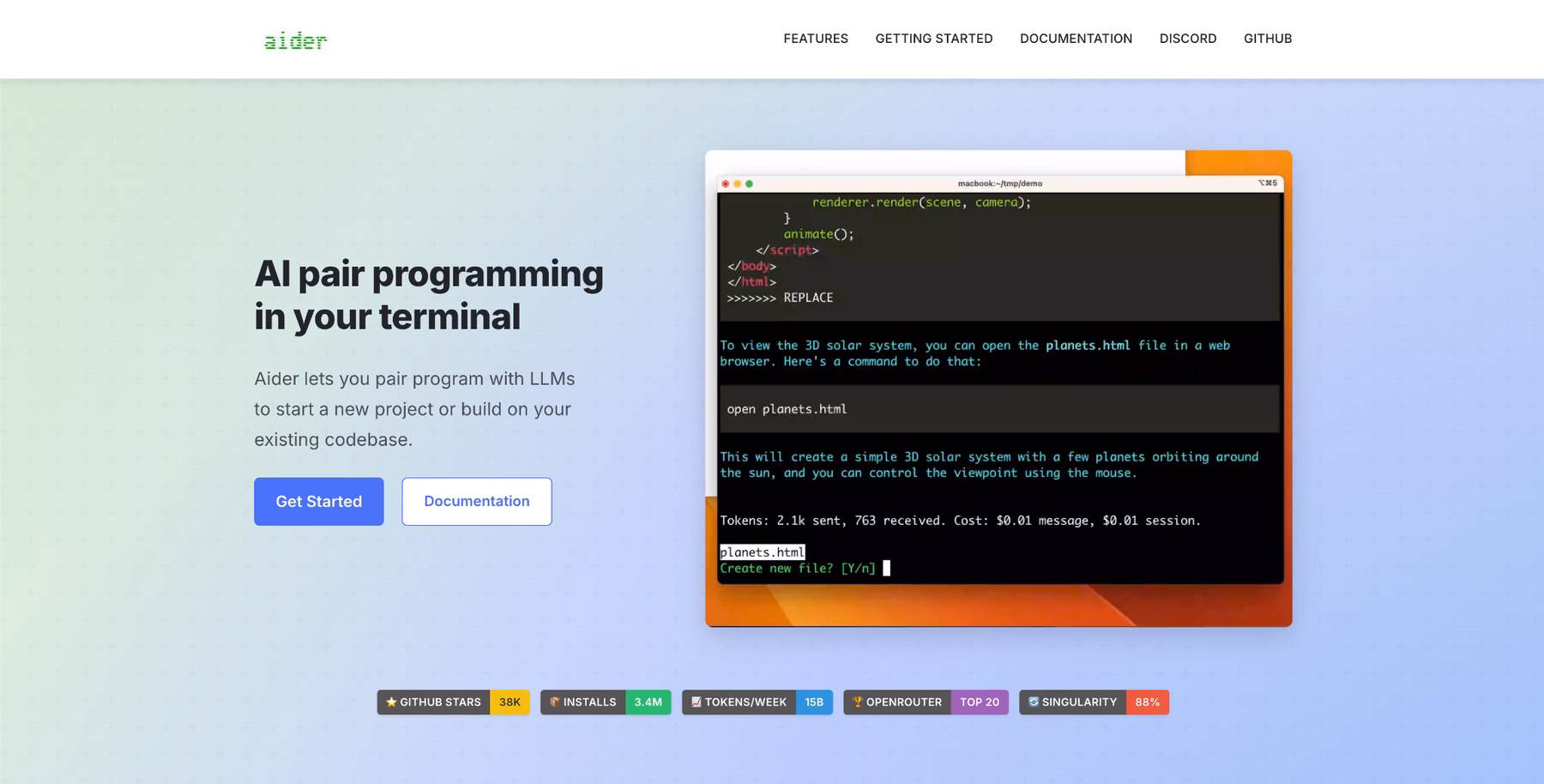The width and height of the screenshot is (1544, 784).
Task: Click the chart icon on Tokens/Week badge
Action: (x=697, y=702)
